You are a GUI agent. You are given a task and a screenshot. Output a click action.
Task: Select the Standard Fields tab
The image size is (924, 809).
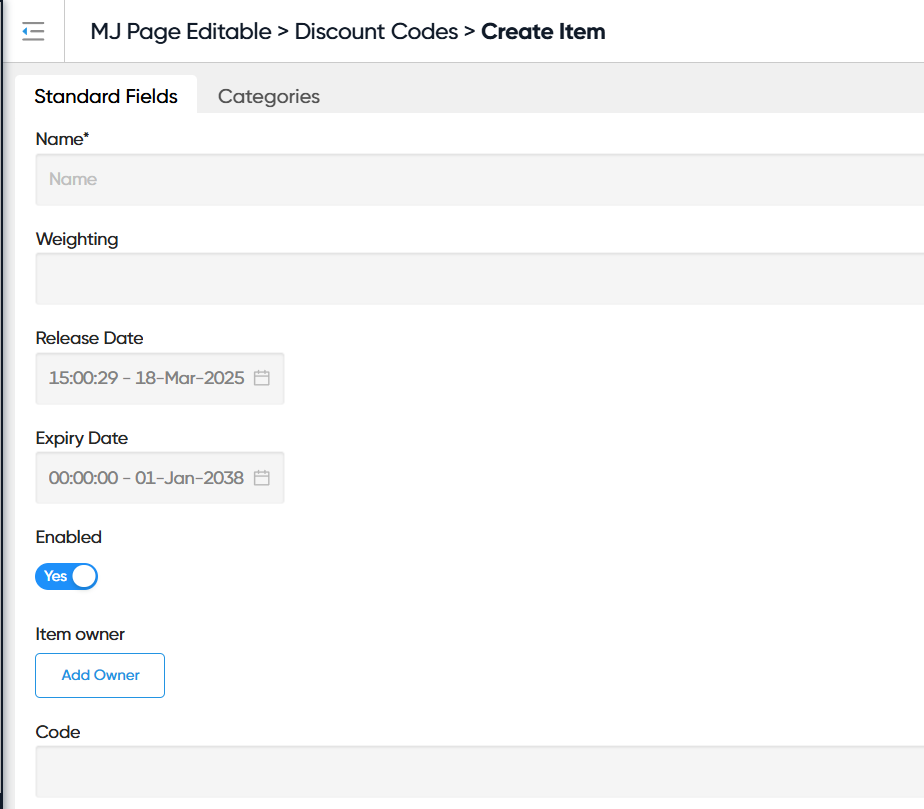(x=106, y=96)
